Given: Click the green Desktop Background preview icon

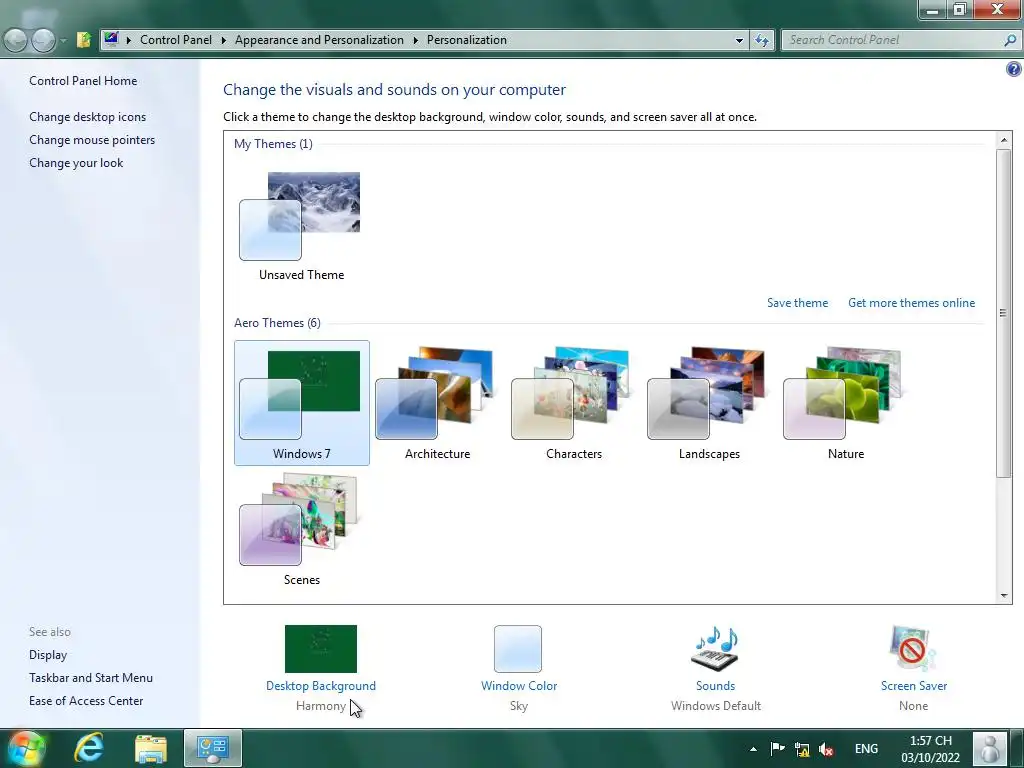Looking at the screenshot, I should pos(321,648).
